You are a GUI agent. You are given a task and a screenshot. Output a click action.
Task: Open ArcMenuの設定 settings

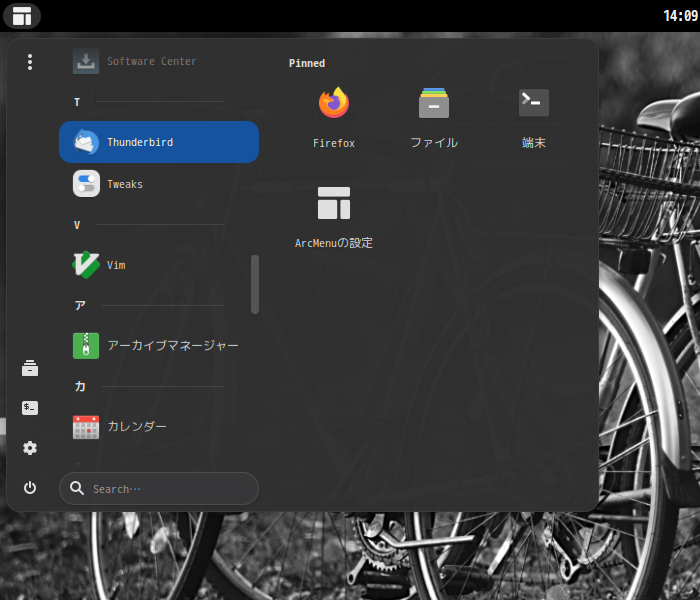(x=334, y=217)
